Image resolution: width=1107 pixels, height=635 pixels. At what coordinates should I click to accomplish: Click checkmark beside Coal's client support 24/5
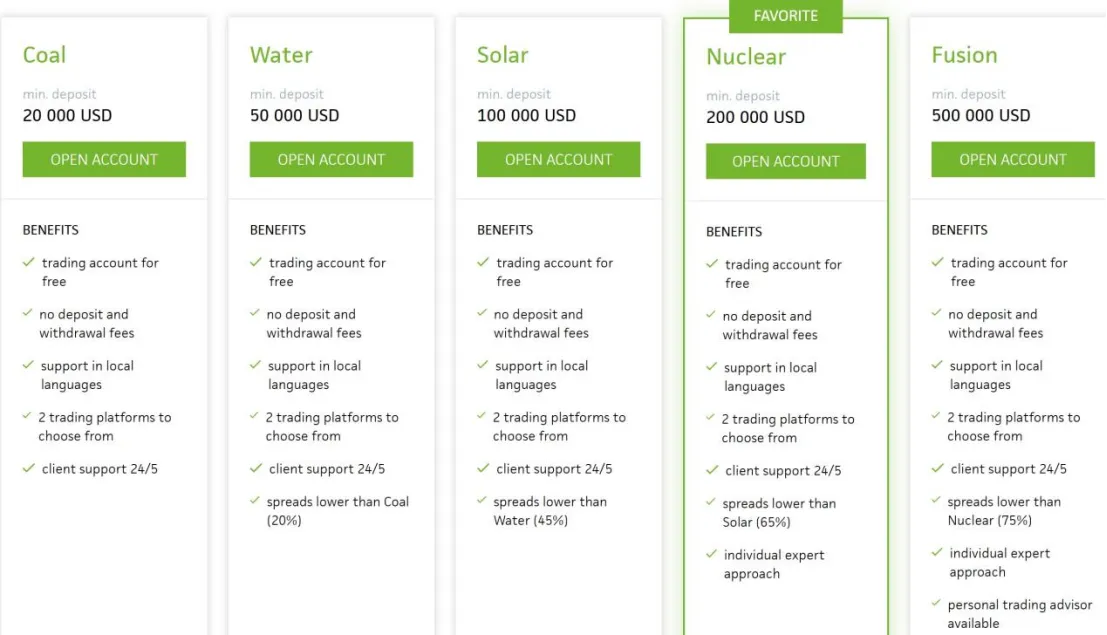pos(28,468)
